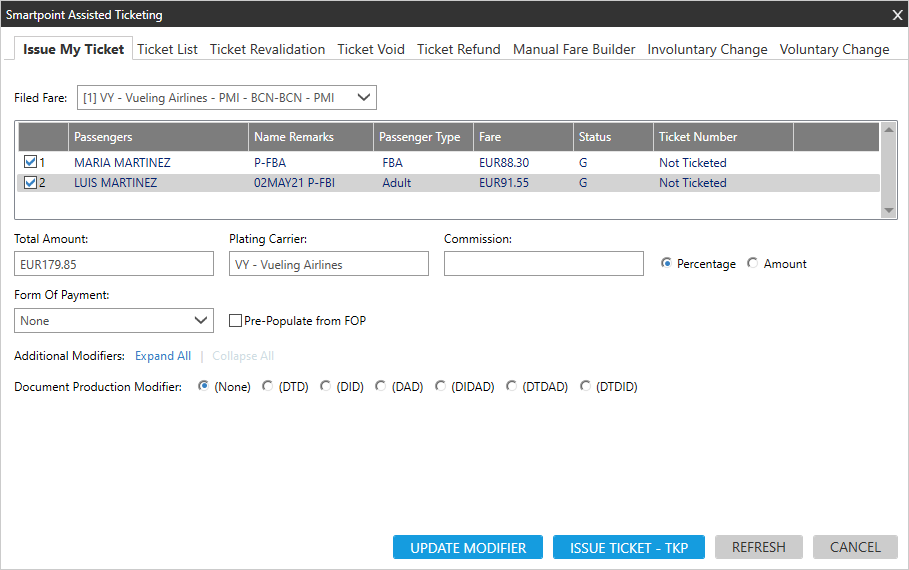Uncheck passenger 2 Luis Martinez checkbox
Screen dimensions: 909x570
coord(31,183)
